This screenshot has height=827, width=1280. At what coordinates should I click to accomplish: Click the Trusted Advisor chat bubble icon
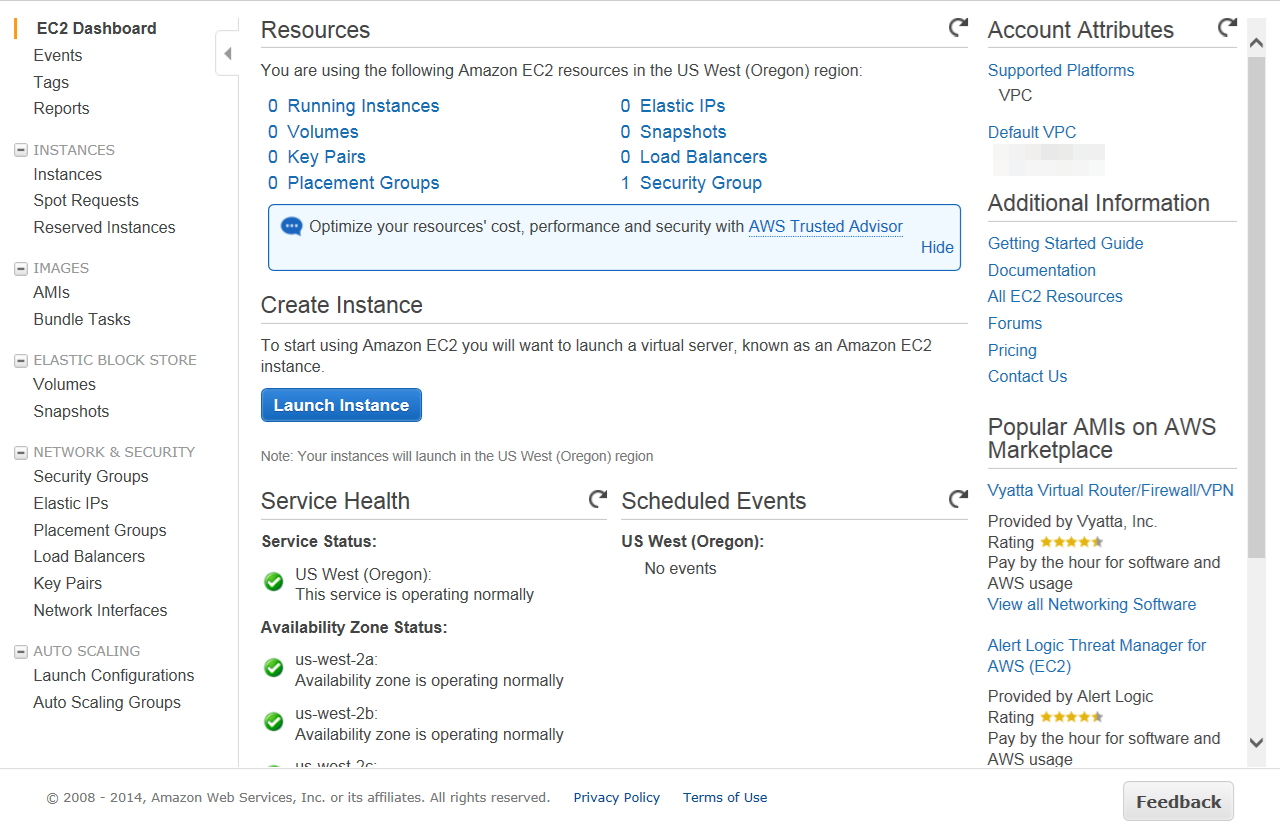tap(291, 227)
